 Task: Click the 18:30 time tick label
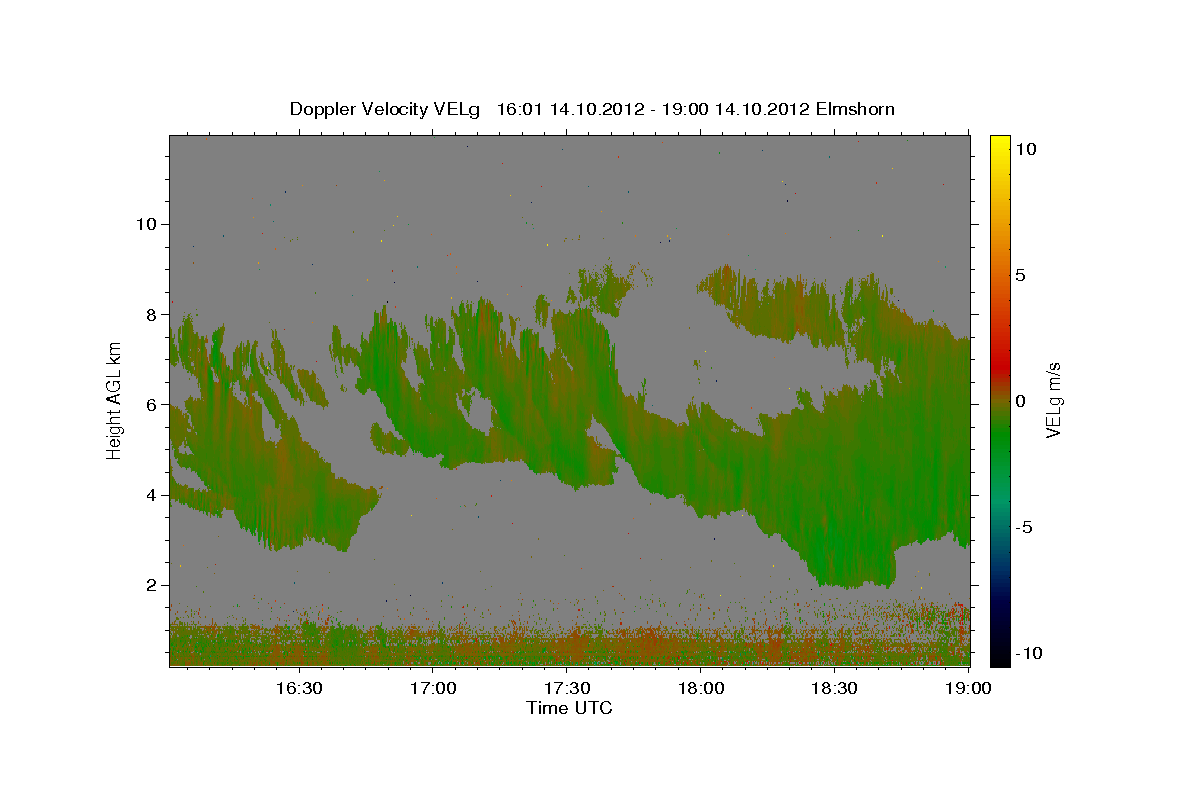coord(835,689)
